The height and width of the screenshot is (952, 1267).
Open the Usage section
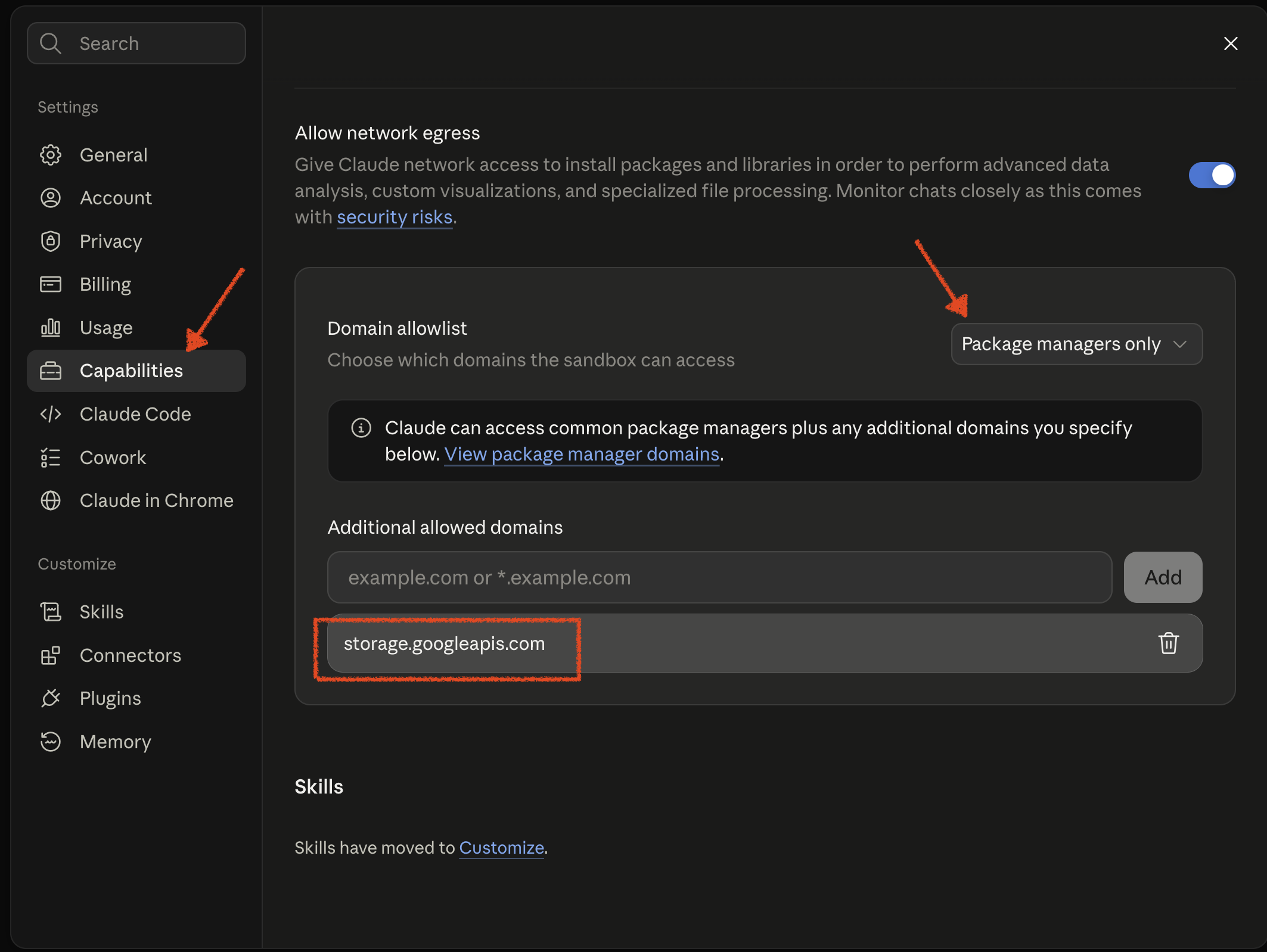136,328
